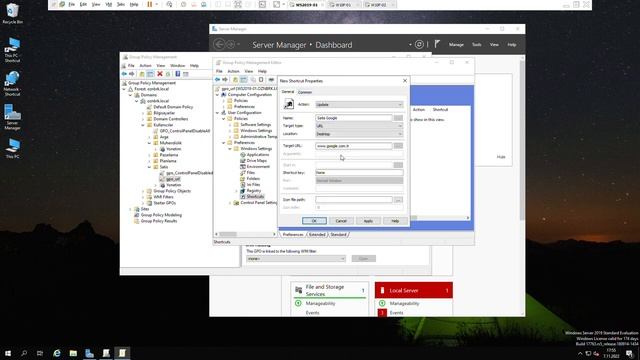Viewport: 640px width, 360px height.
Task: Open Location dropdown set to Desktop
Action: 359,134
